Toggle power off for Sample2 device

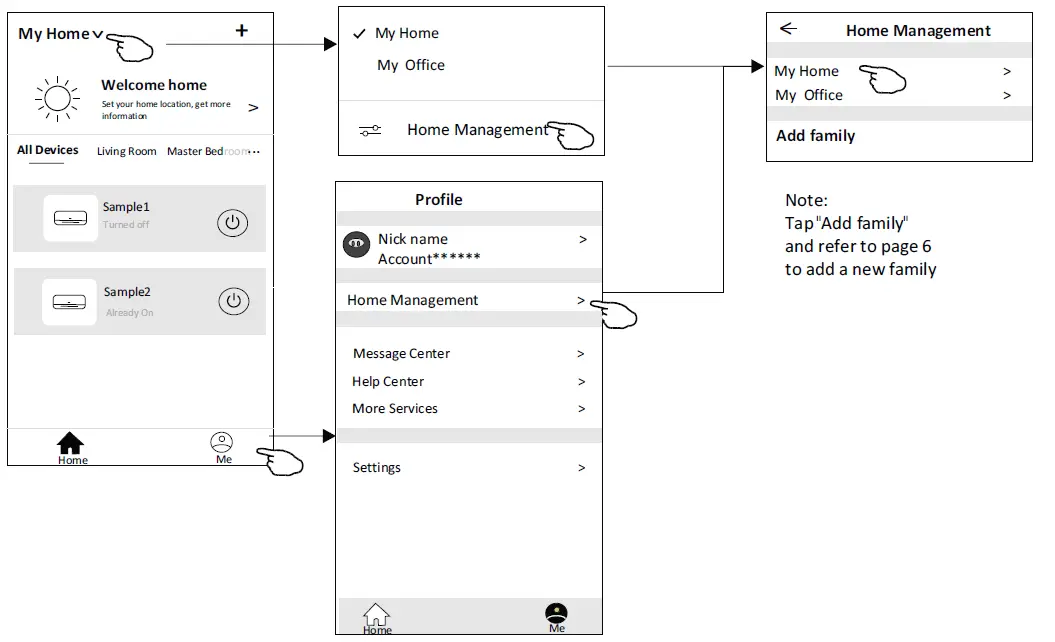point(233,301)
